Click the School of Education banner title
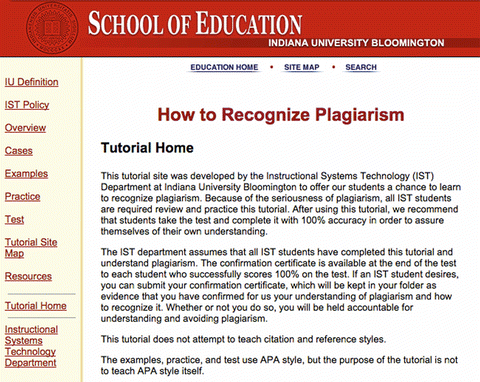 tap(195, 23)
